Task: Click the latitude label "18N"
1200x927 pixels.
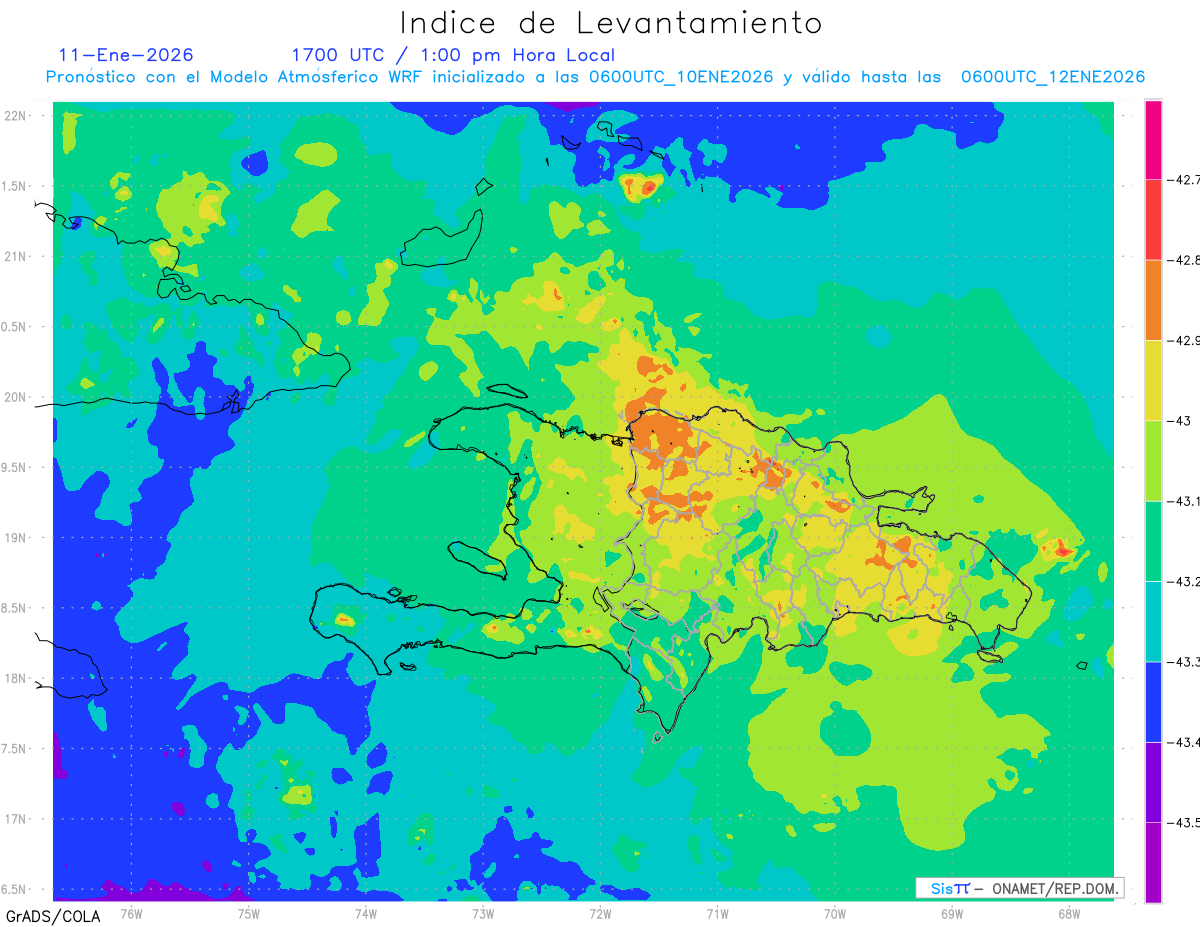Action: pos(17,679)
